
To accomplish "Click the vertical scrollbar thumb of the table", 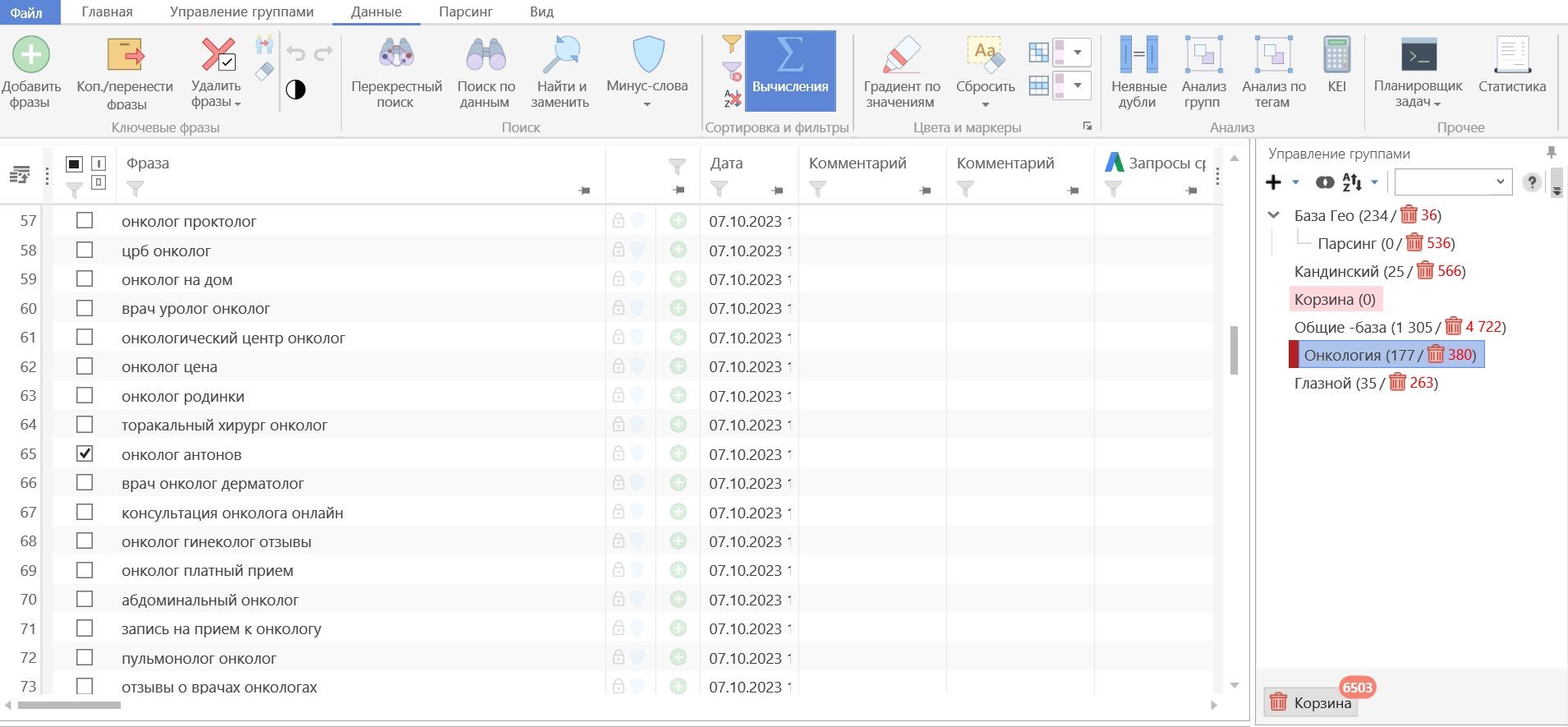I will coord(1234,351).
